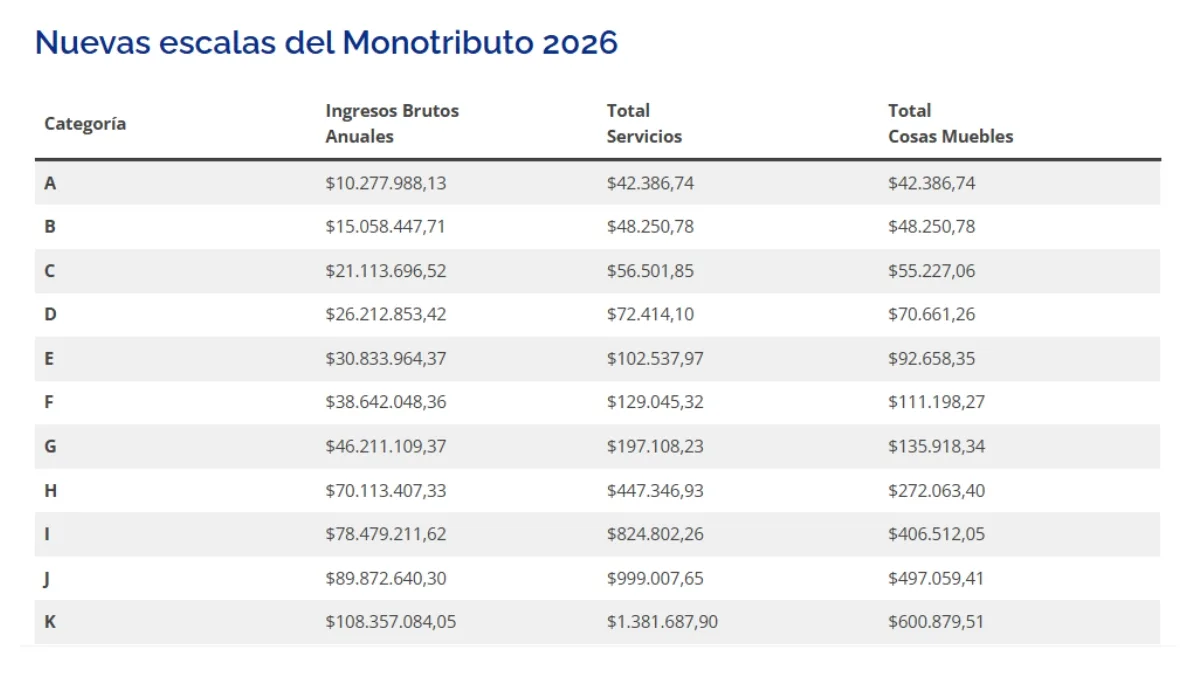Click category I row label

pyautogui.click(x=48, y=534)
